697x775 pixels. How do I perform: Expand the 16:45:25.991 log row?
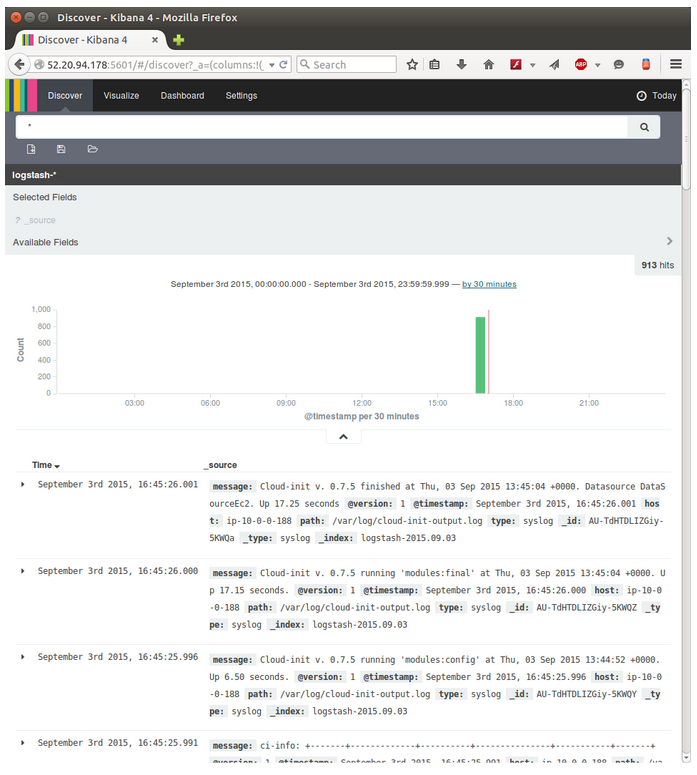[x=22, y=743]
